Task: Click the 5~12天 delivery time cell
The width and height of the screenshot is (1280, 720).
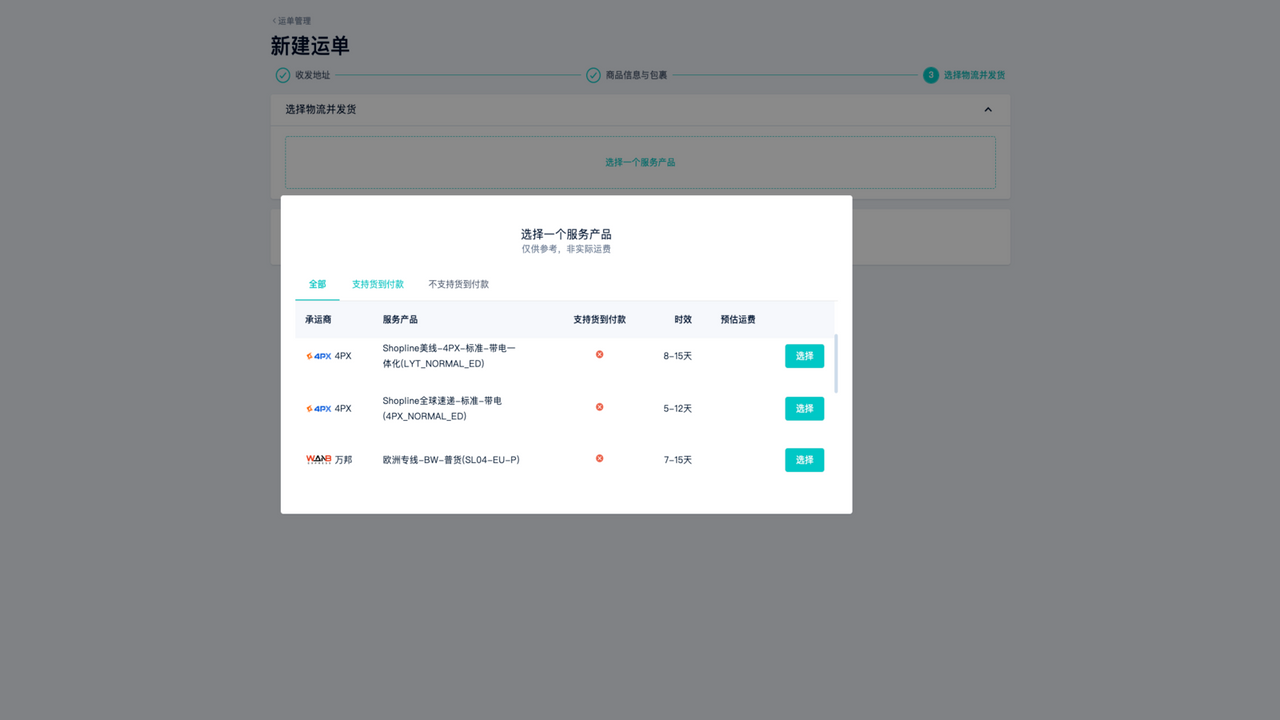Action: (678, 408)
